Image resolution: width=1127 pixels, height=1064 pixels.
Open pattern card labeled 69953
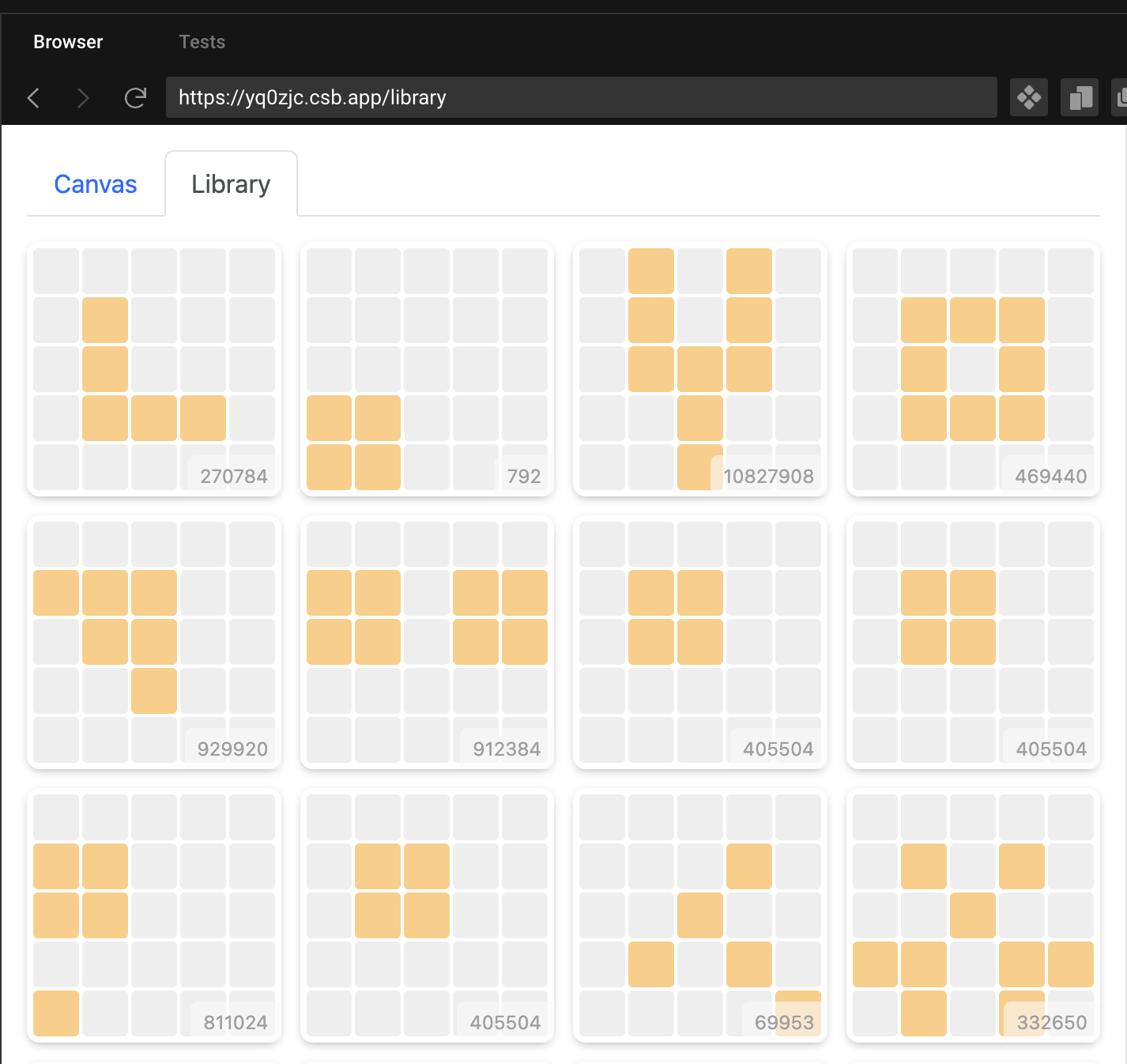pos(700,915)
